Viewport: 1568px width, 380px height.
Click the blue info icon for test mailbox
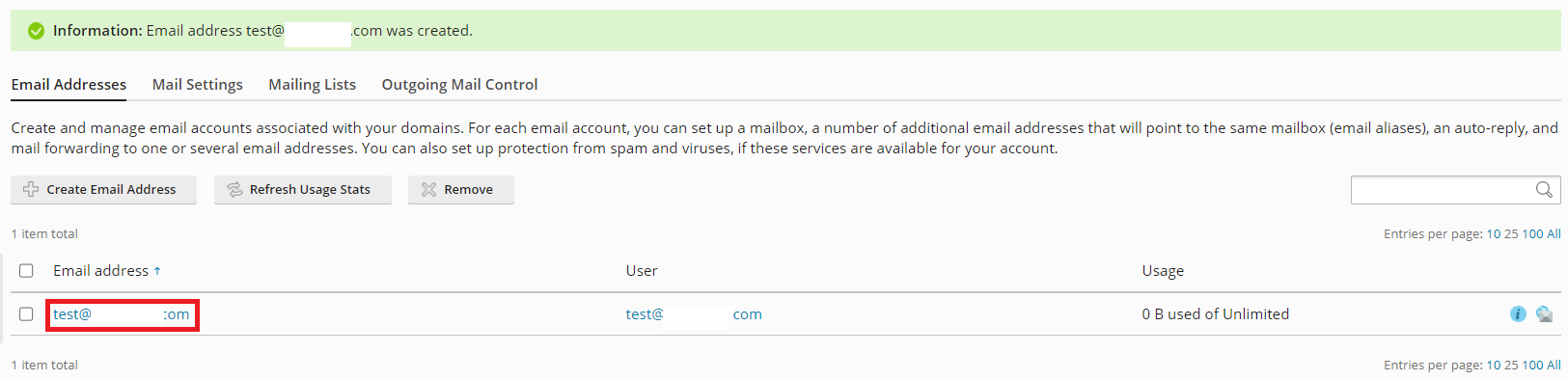1518,314
